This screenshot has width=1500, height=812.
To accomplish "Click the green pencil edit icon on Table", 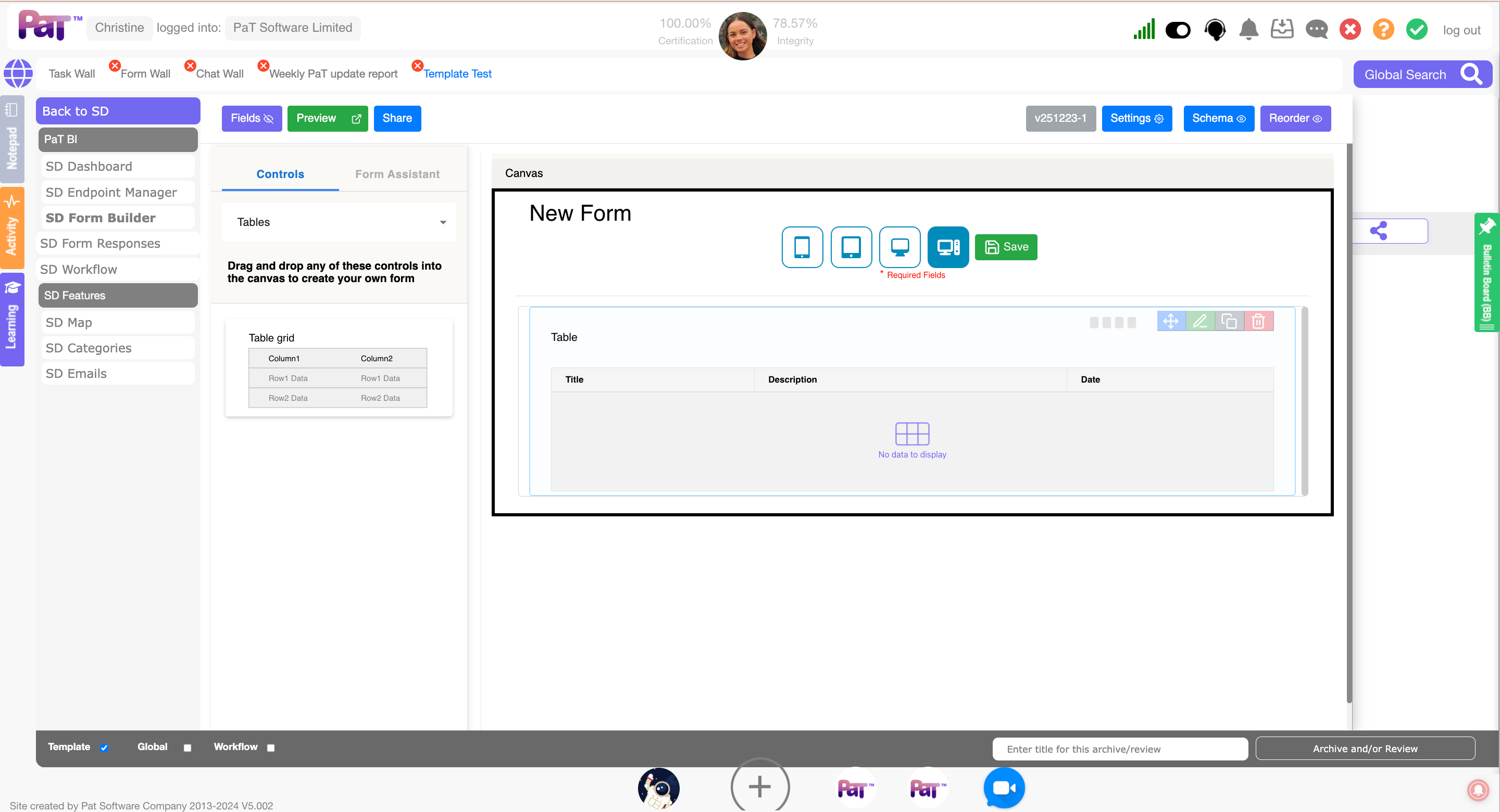I will (x=1199, y=321).
